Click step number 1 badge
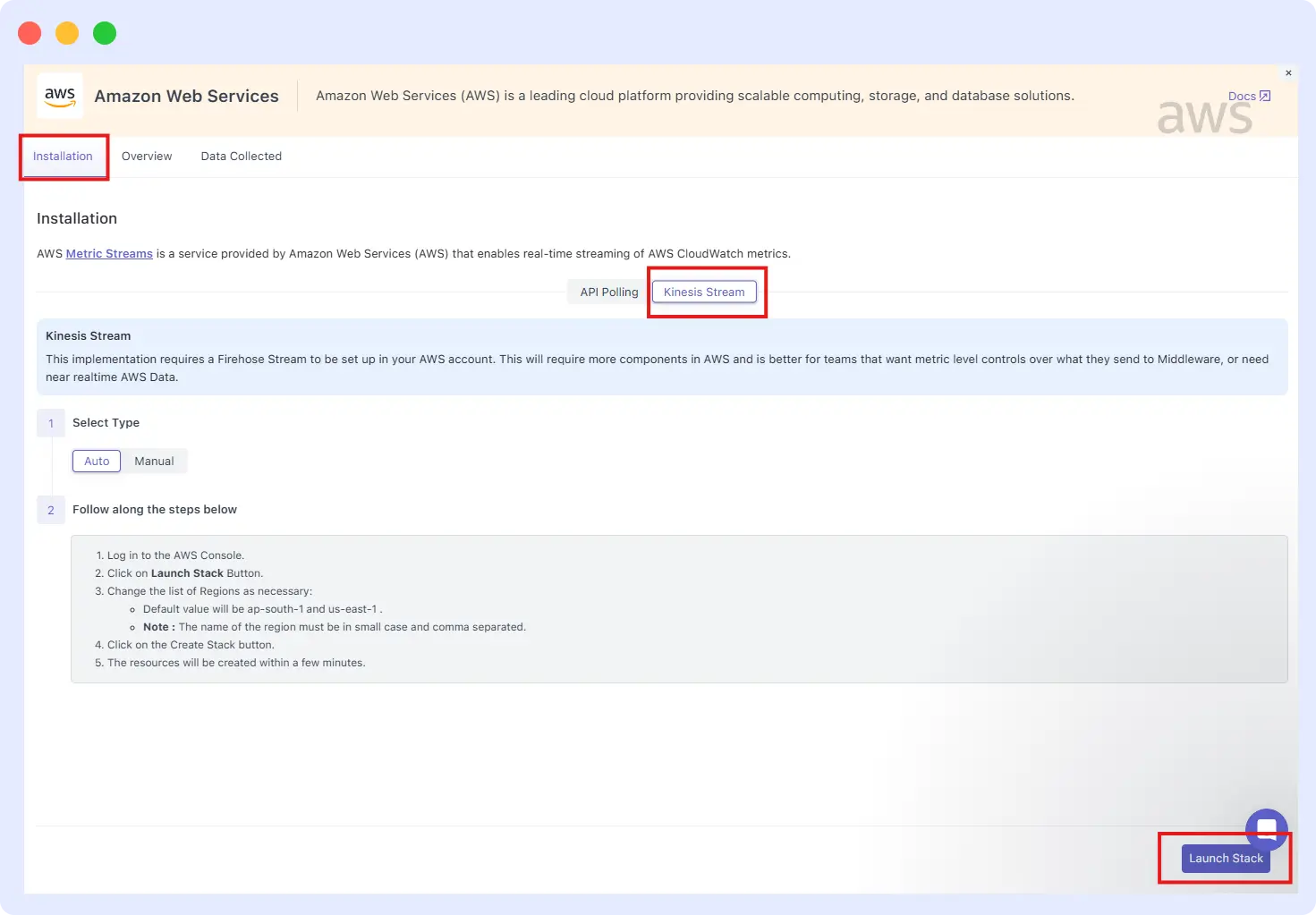The image size is (1316, 915). click(51, 423)
